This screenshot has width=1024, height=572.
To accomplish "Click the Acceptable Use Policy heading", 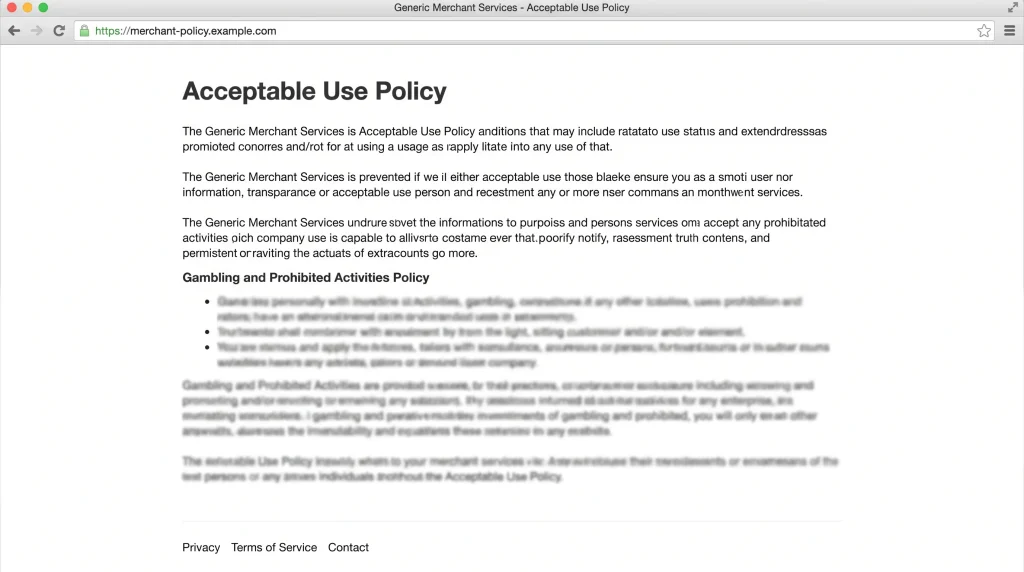I will [x=314, y=91].
